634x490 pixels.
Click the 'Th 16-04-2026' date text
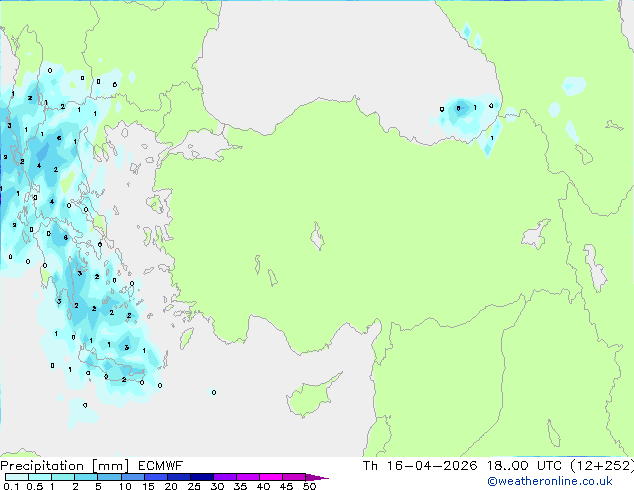pyautogui.click(x=420, y=466)
